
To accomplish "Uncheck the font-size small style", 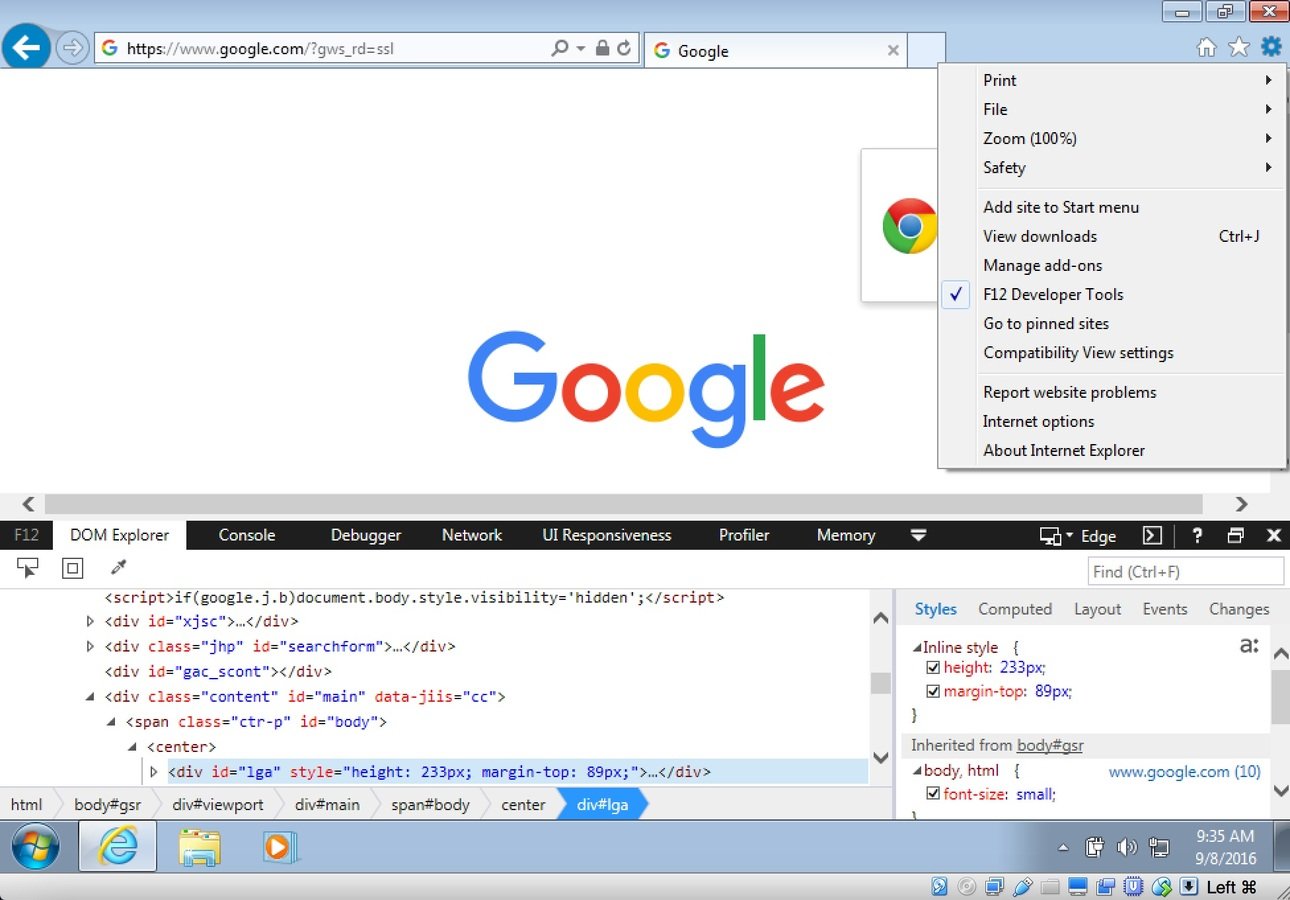I will click(x=933, y=794).
